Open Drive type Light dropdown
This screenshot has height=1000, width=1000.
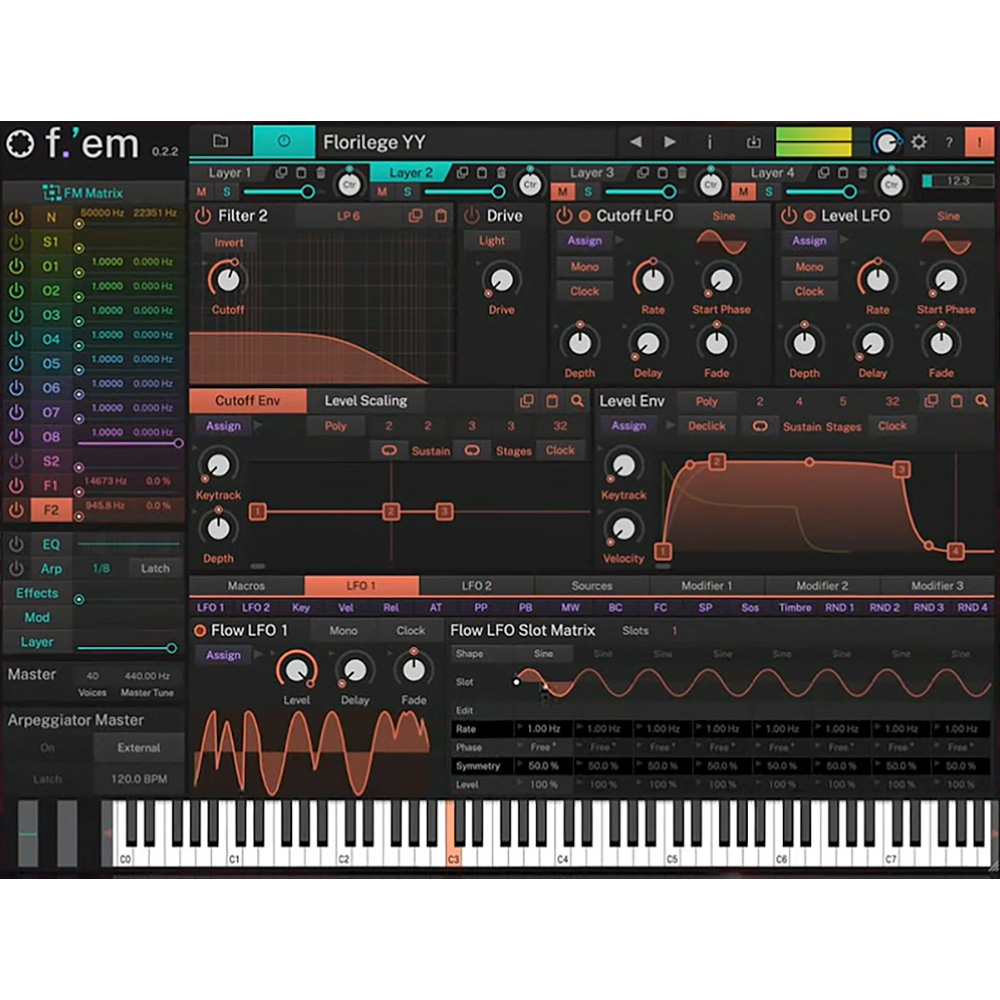tap(491, 240)
